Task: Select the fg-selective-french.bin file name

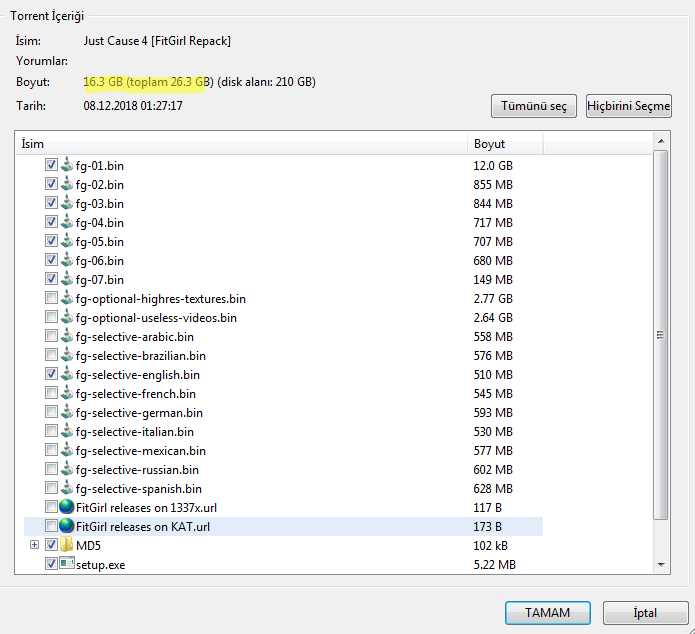Action: coord(136,394)
